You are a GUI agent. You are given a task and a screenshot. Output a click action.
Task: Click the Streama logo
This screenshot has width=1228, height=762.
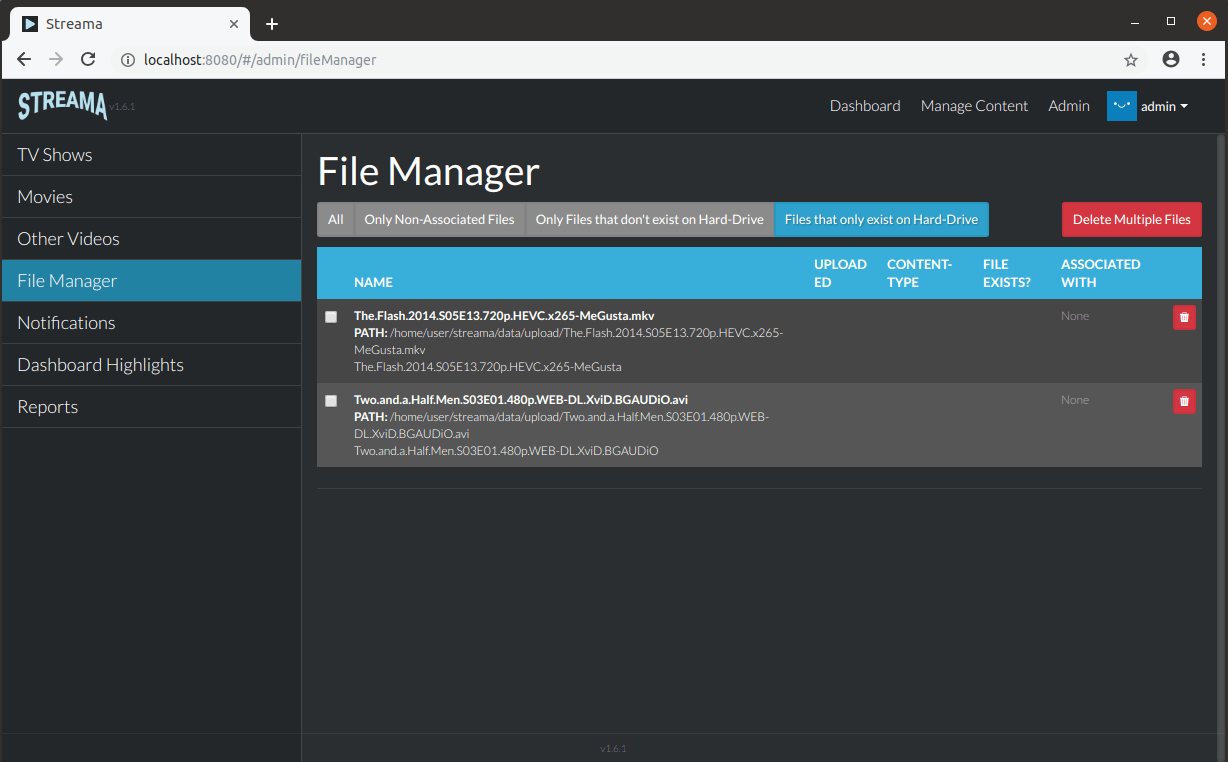pos(61,103)
